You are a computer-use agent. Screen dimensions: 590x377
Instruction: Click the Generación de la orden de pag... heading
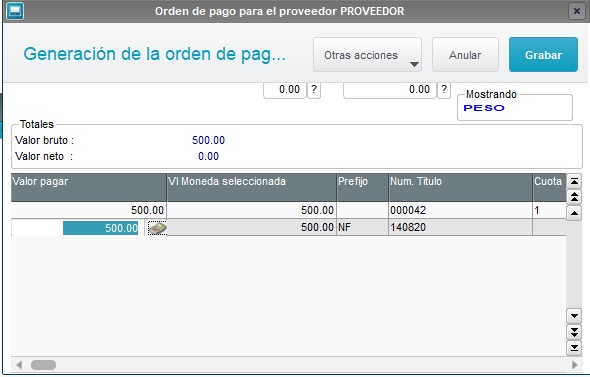coord(155,54)
